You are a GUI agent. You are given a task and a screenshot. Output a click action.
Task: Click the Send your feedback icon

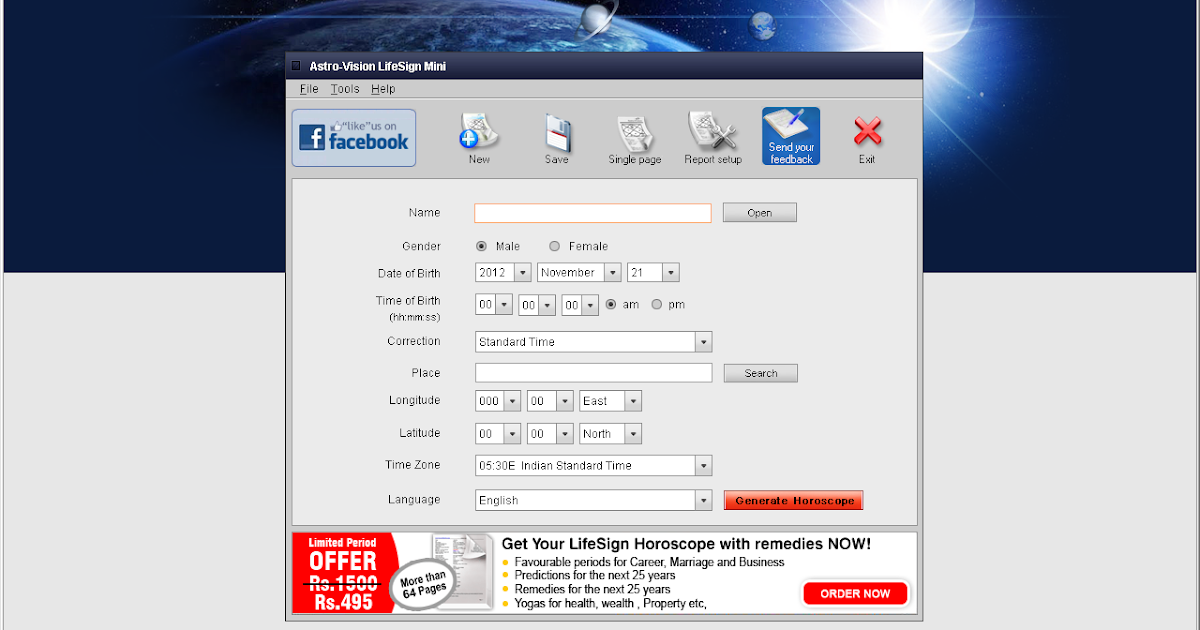pos(791,136)
